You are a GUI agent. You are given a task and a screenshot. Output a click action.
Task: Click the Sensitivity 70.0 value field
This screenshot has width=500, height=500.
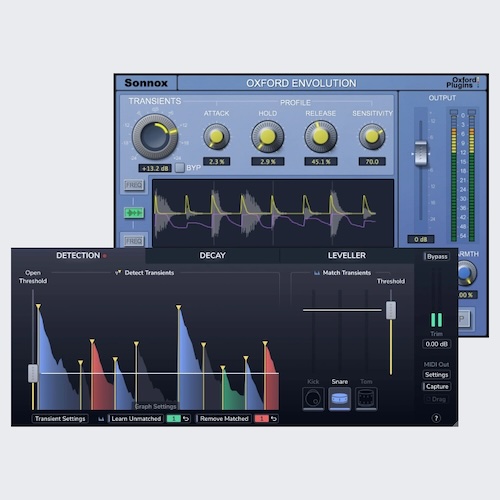coord(372,162)
